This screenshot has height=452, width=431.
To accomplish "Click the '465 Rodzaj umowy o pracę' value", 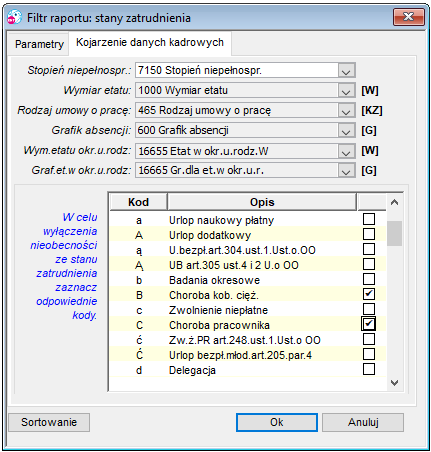I will [204, 110].
